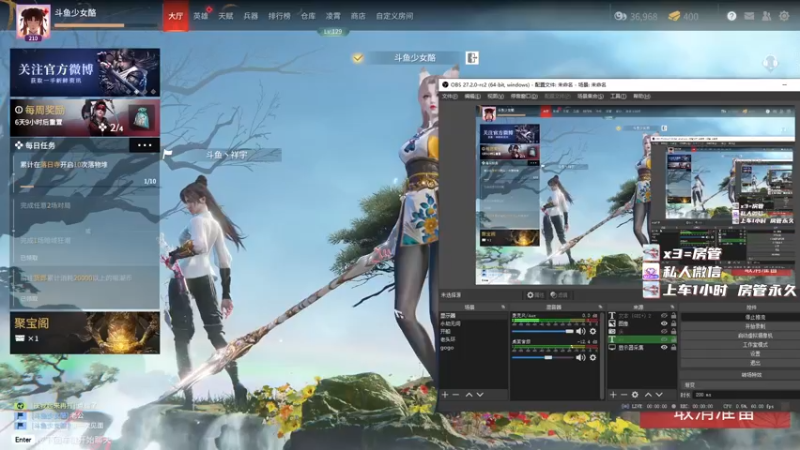The height and width of the screenshot is (450, 800).
Task: Switch to the 商店 tab
Action: 358,16
